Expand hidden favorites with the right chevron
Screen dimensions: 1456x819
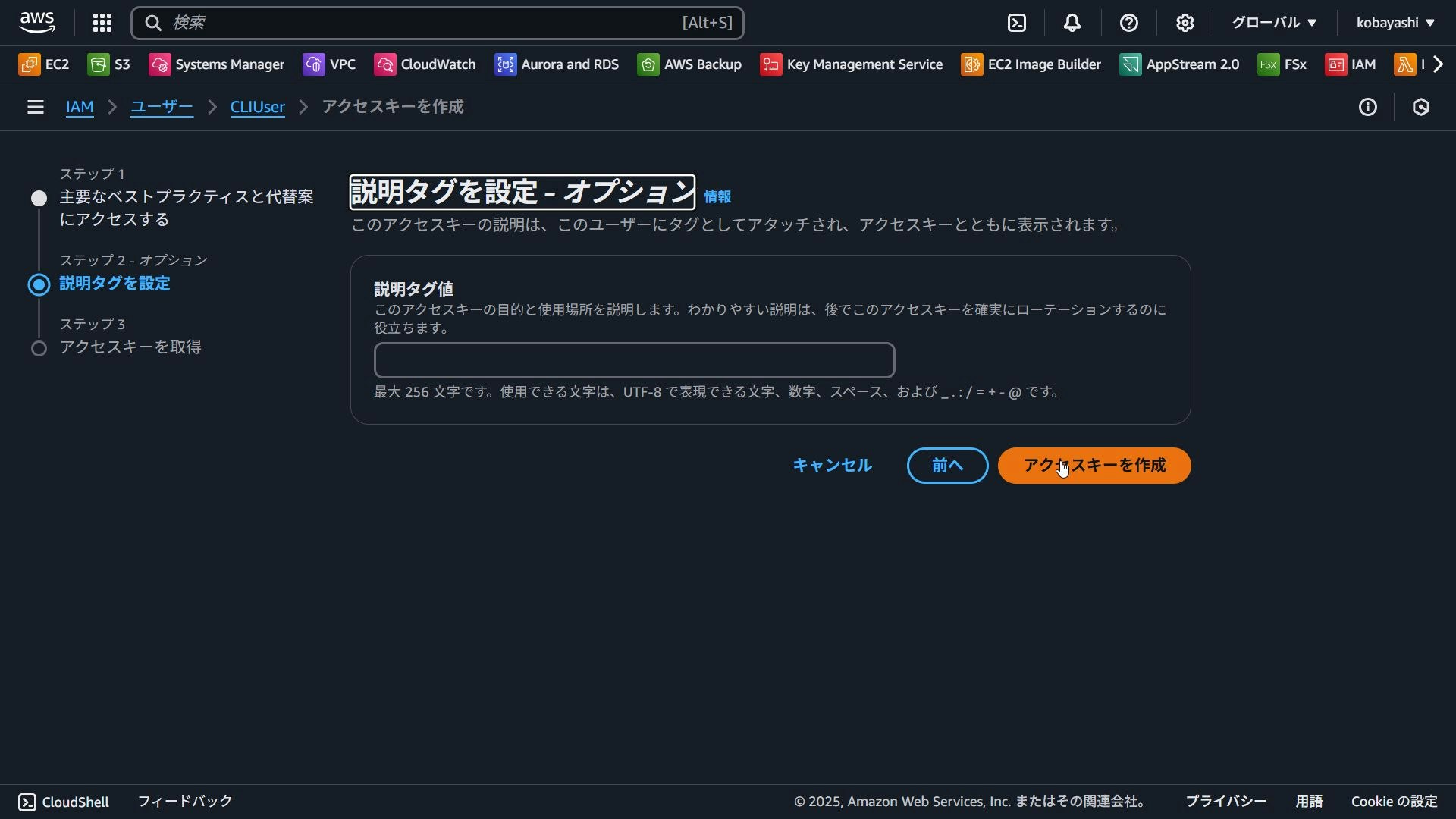tap(1439, 64)
